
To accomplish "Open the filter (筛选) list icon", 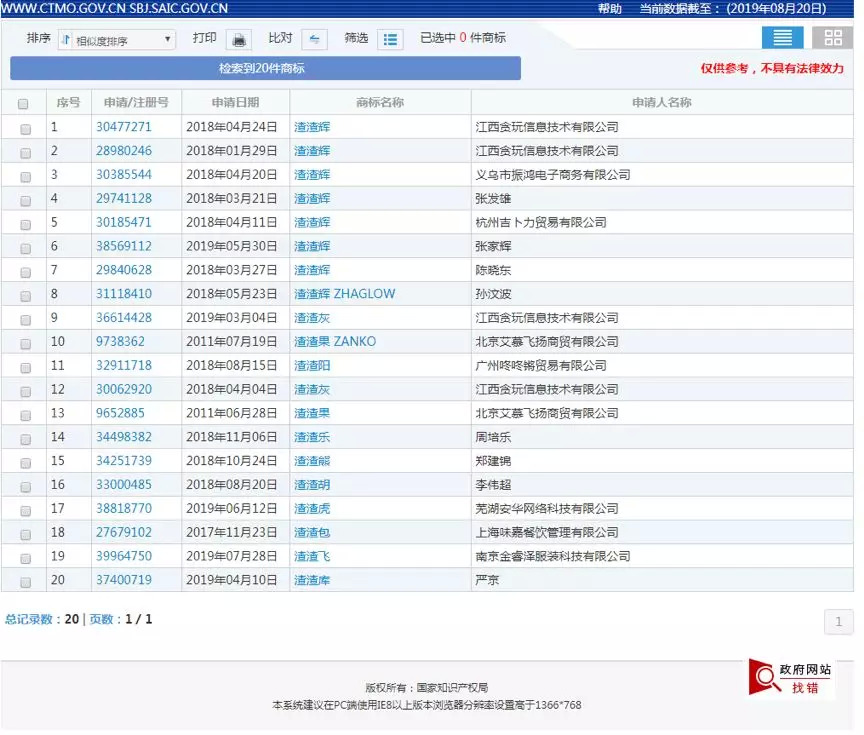I will (x=391, y=39).
